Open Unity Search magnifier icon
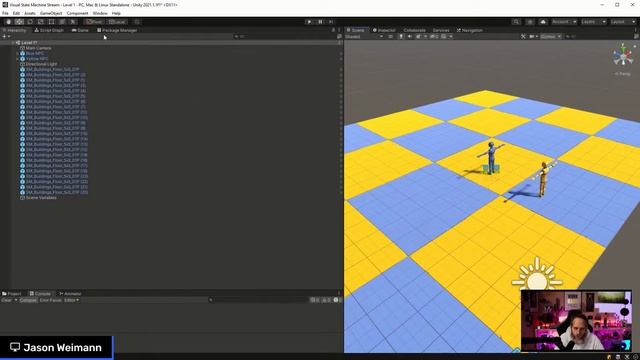Viewport: 640px width, 360px height. click(516, 22)
